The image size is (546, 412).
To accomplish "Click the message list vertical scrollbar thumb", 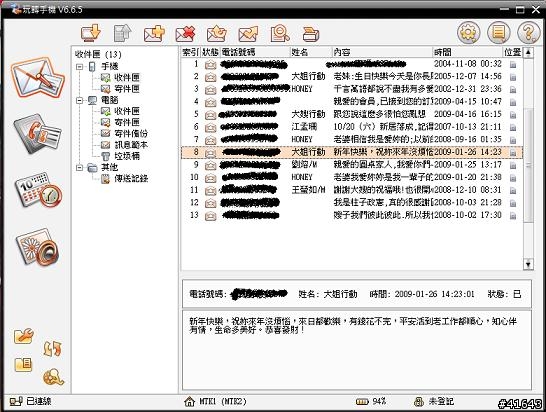I will click(x=528, y=165).
